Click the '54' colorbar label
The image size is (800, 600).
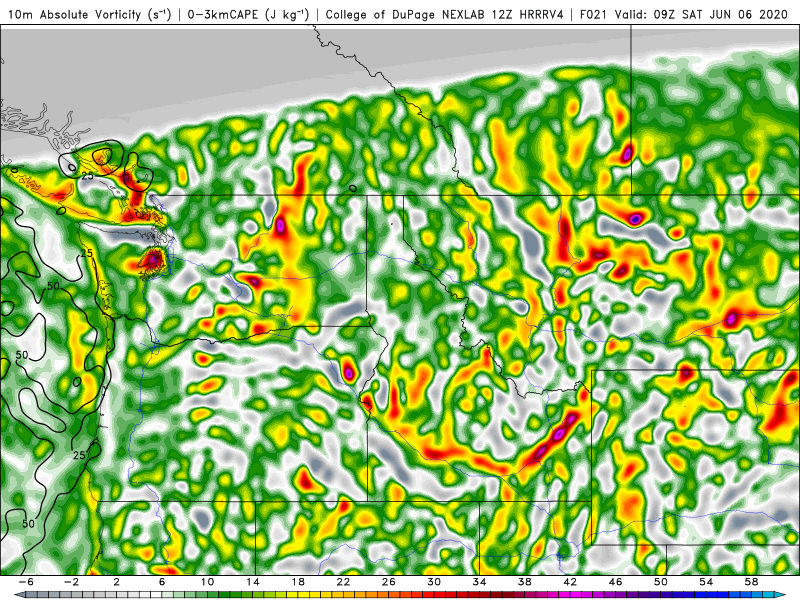coord(706,582)
